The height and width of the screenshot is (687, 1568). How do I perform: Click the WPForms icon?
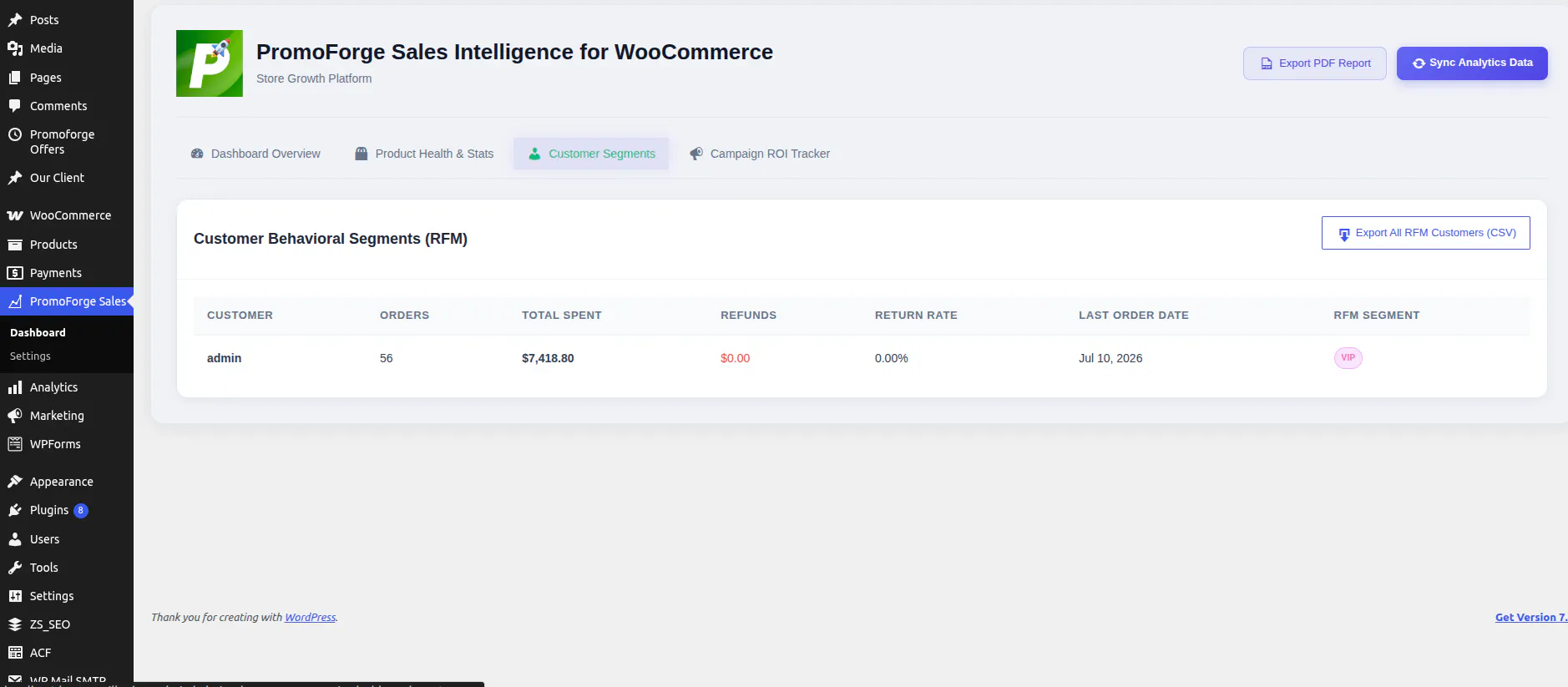click(x=15, y=444)
